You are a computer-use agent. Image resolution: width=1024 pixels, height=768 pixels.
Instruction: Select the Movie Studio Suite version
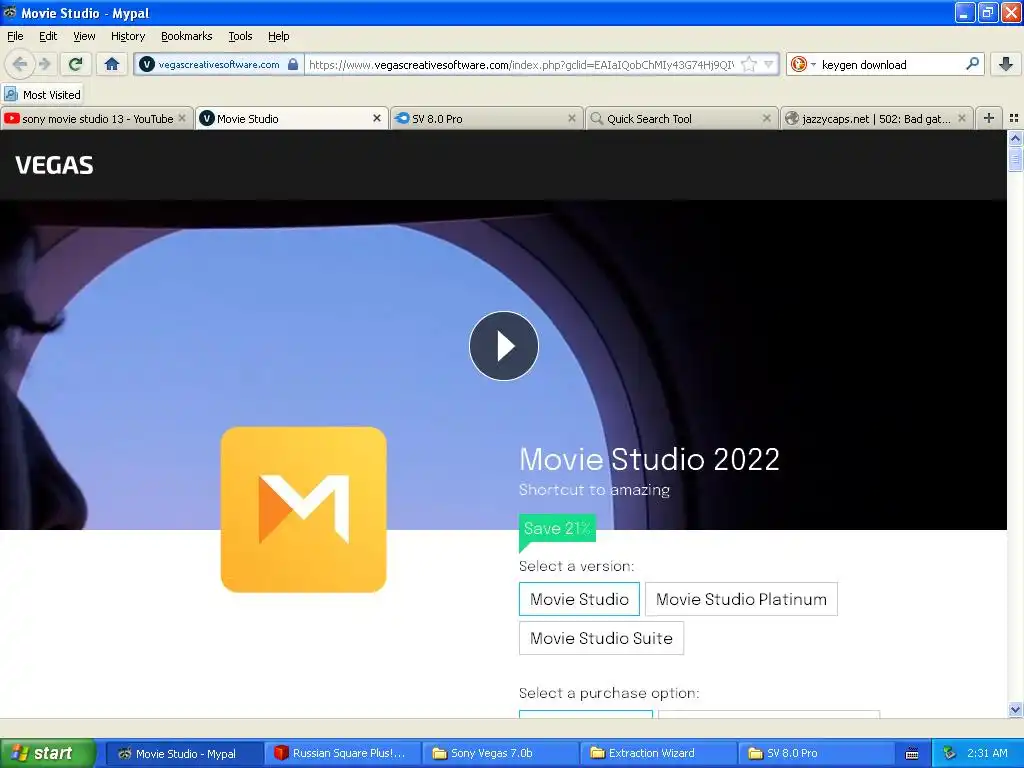601,638
